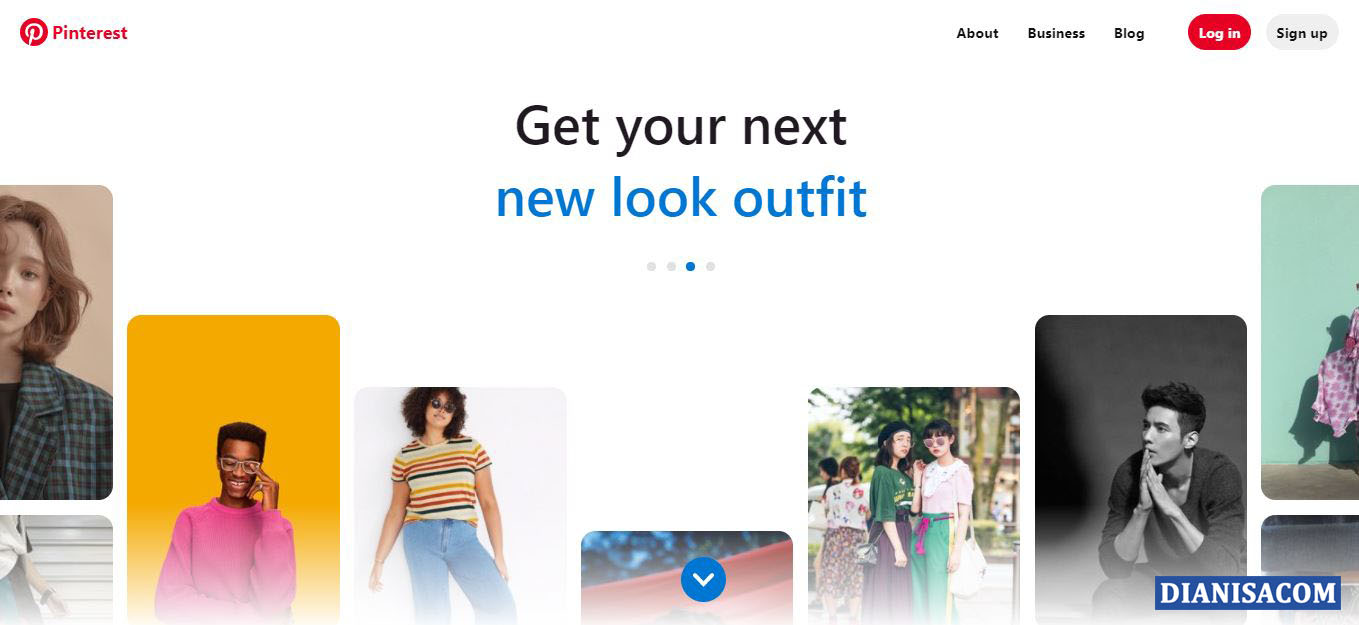The height and width of the screenshot is (625, 1359).
Task: Click the Pinterest logo icon
Action: coord(34,32)
